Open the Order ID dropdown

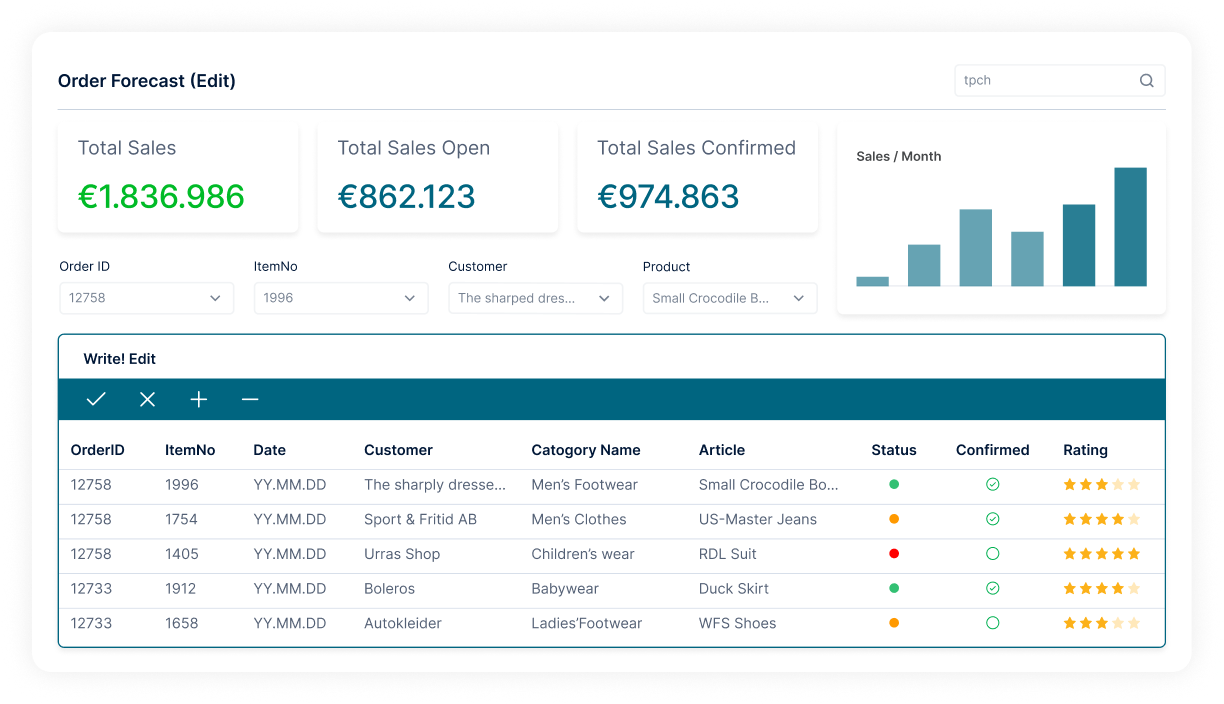pyautogui.click(x=146, y=298)
